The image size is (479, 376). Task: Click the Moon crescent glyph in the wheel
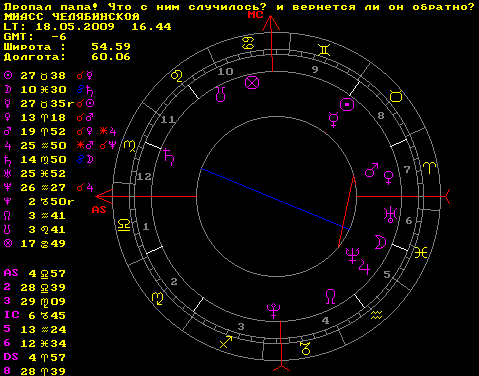pyautogui.click(x=380, y=242)
